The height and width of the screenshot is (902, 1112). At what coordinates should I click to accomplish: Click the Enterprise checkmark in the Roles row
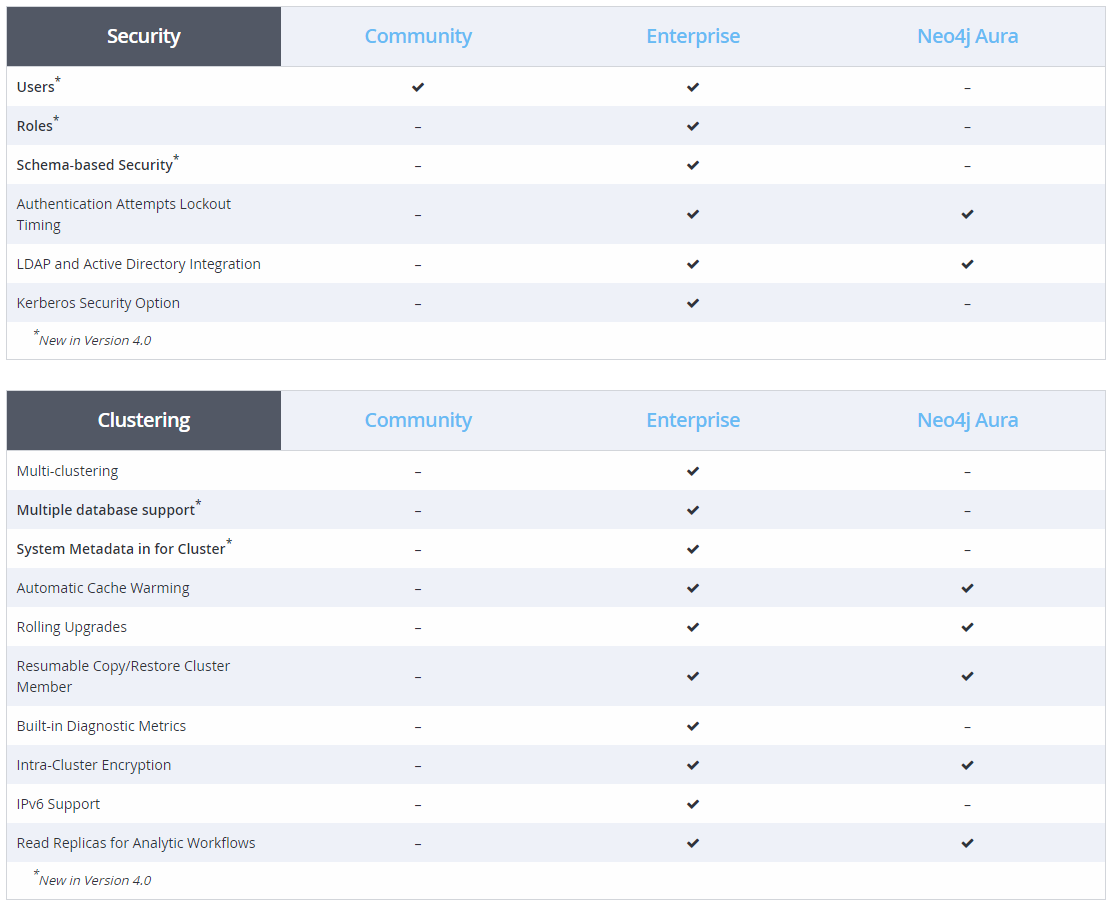693,126
